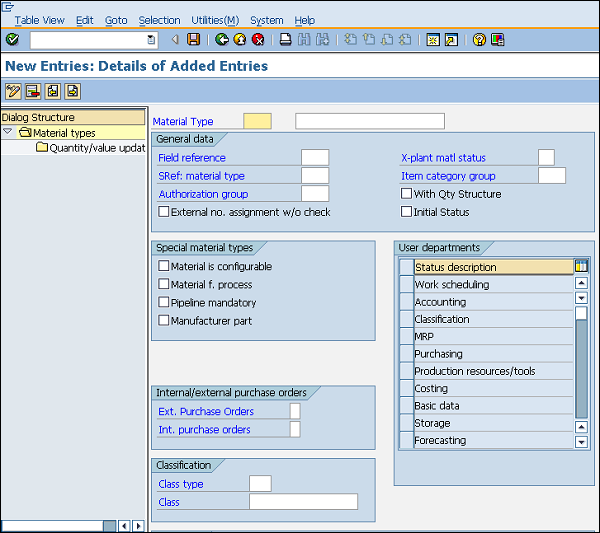The width and height of the screenshot is (600, 533).
Task: Click the green checkmark Enter icon
Action: (x=12, y=39)
